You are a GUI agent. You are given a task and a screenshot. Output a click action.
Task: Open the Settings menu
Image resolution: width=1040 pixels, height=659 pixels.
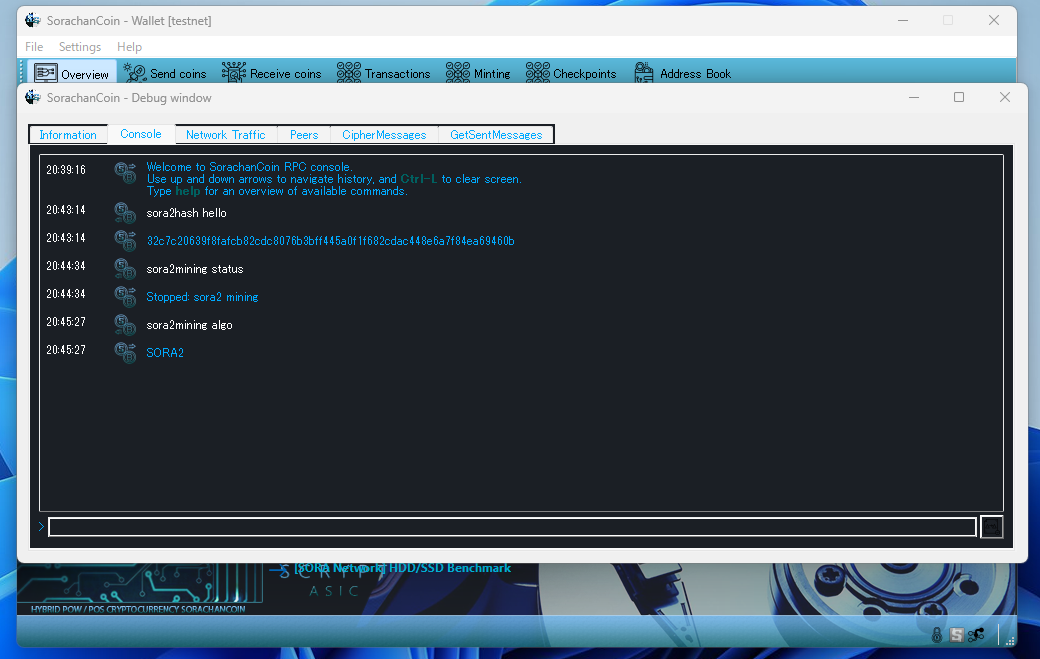pos(80,47)
